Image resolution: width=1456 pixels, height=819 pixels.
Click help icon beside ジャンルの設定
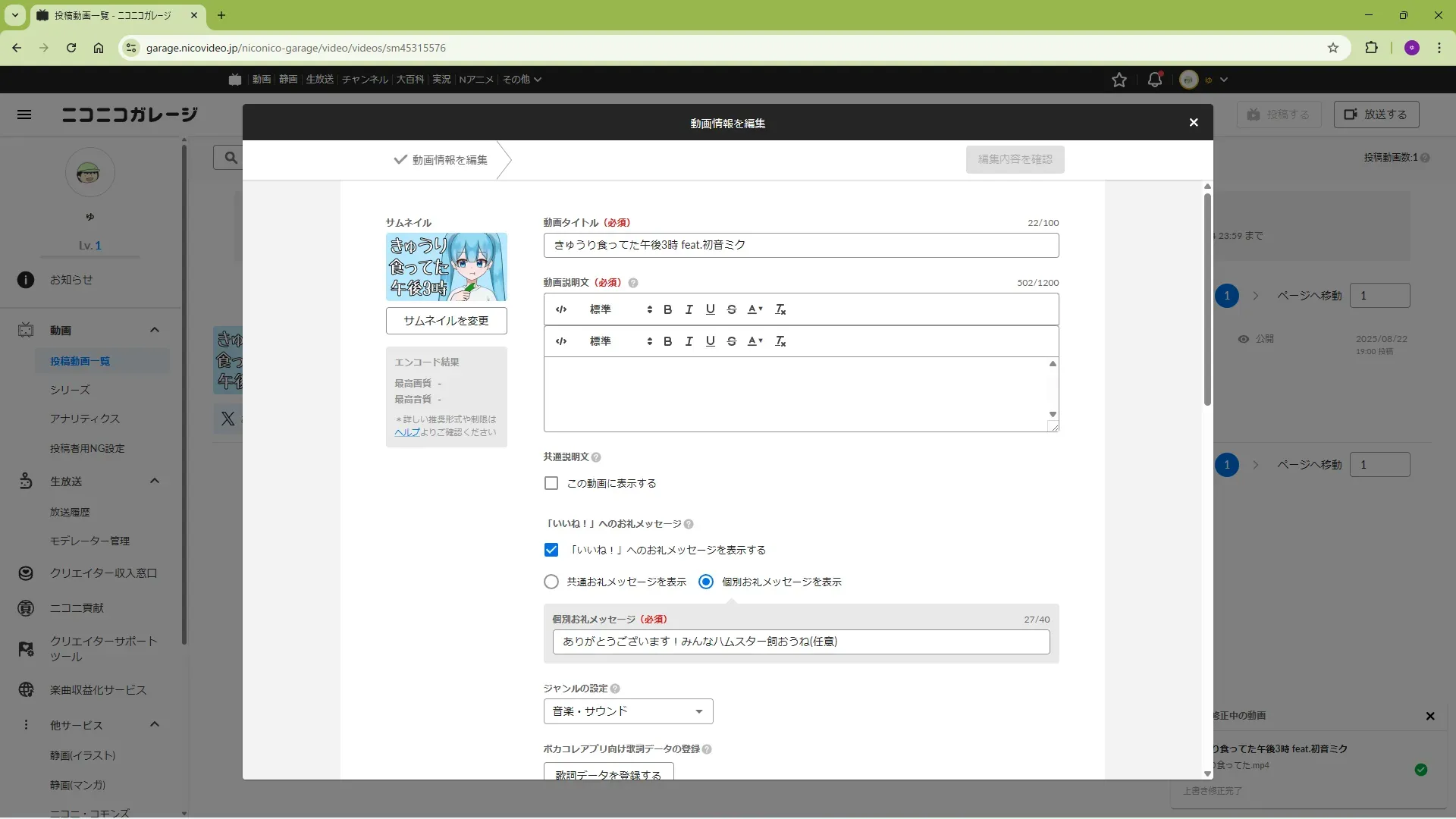(615, 689)
